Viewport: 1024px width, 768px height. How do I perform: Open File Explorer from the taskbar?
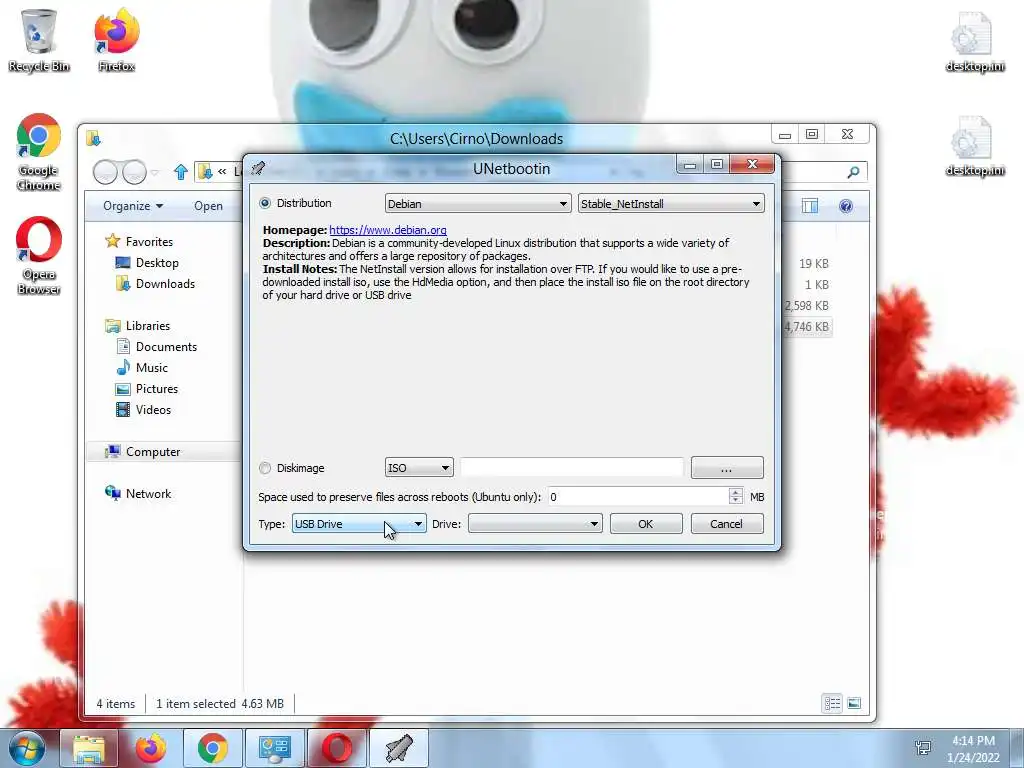click(88, 748)
